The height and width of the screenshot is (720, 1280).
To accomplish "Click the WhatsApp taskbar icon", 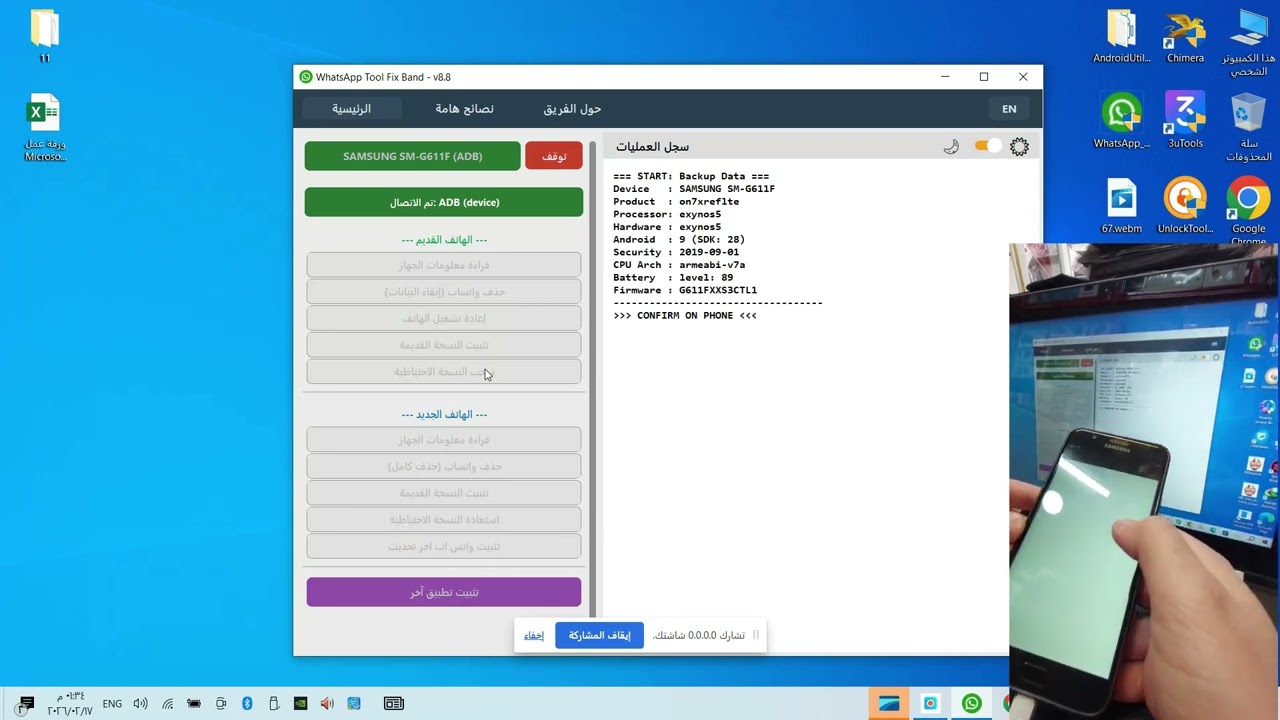I will point(971,704).
